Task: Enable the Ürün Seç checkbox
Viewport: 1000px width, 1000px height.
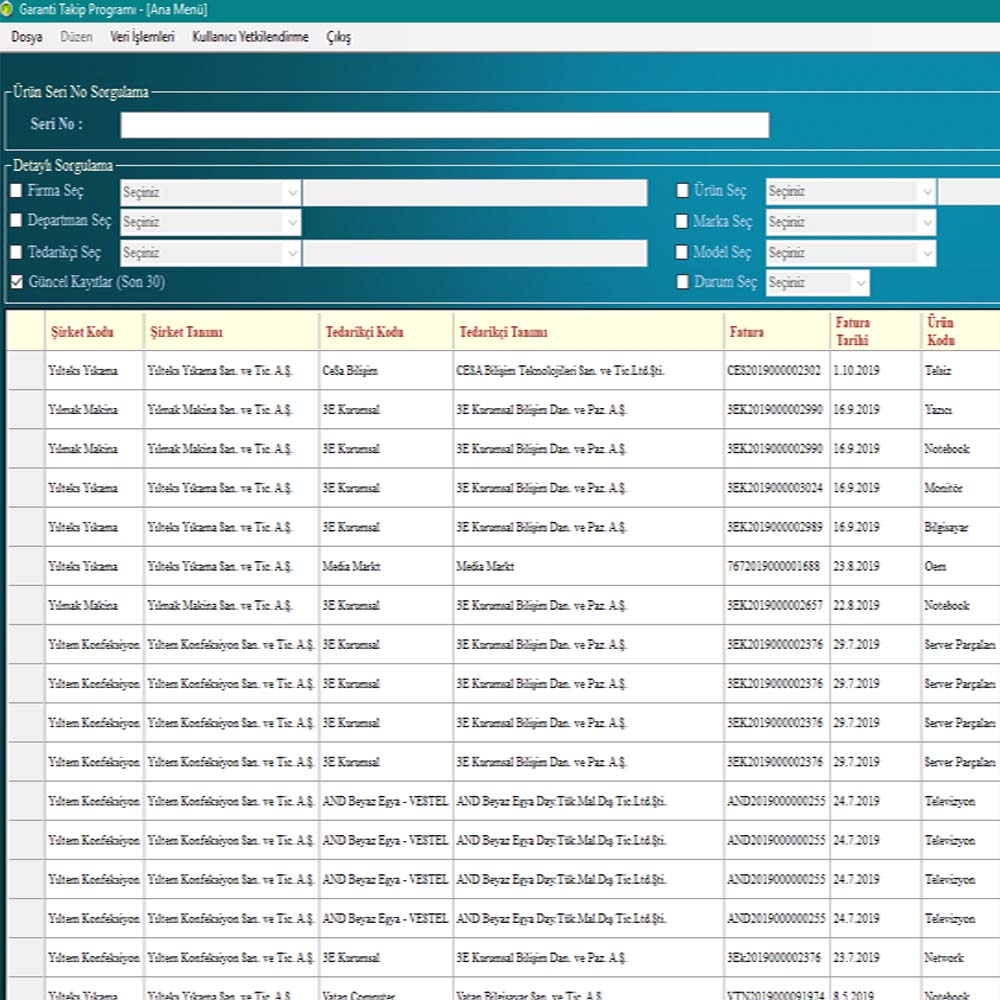Action: tap(682, 191)
